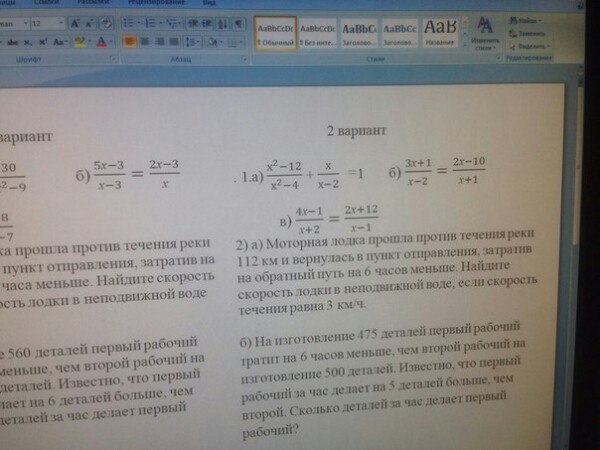Click Выделить (Select)
600x450 pixels.
(x=530, y=47)
